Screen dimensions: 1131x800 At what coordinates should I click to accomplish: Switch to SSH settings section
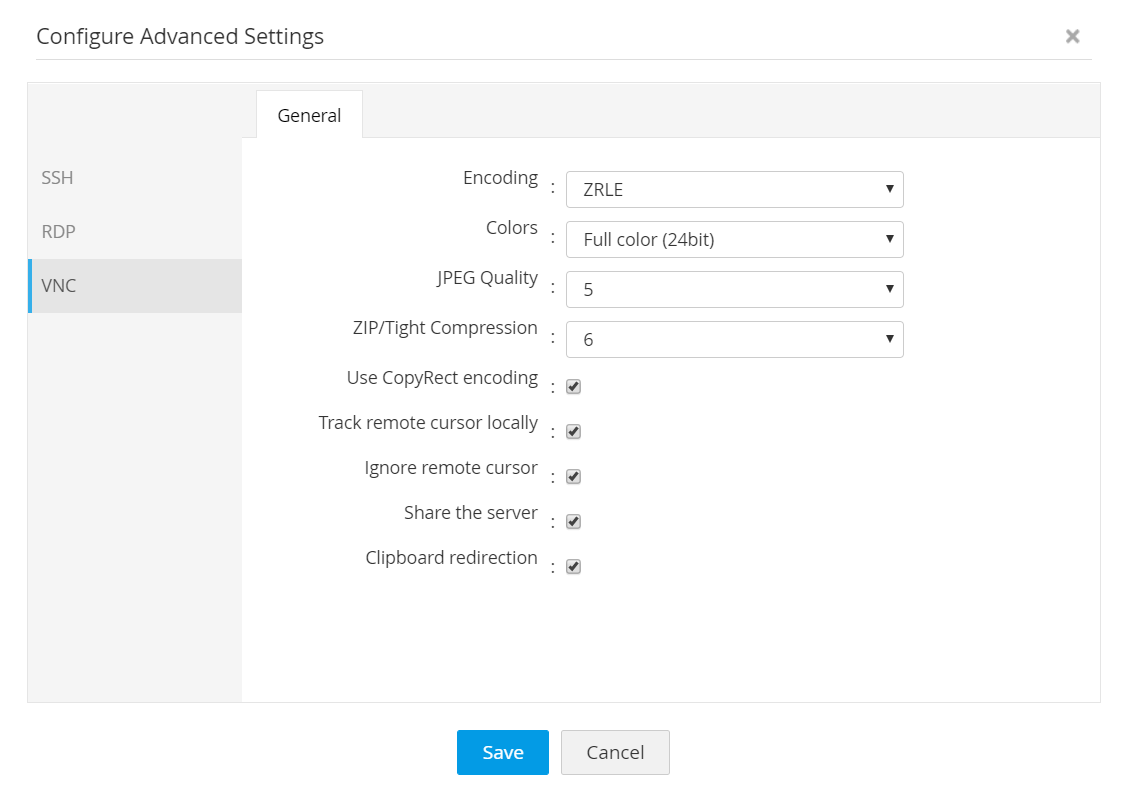(58, 178)
